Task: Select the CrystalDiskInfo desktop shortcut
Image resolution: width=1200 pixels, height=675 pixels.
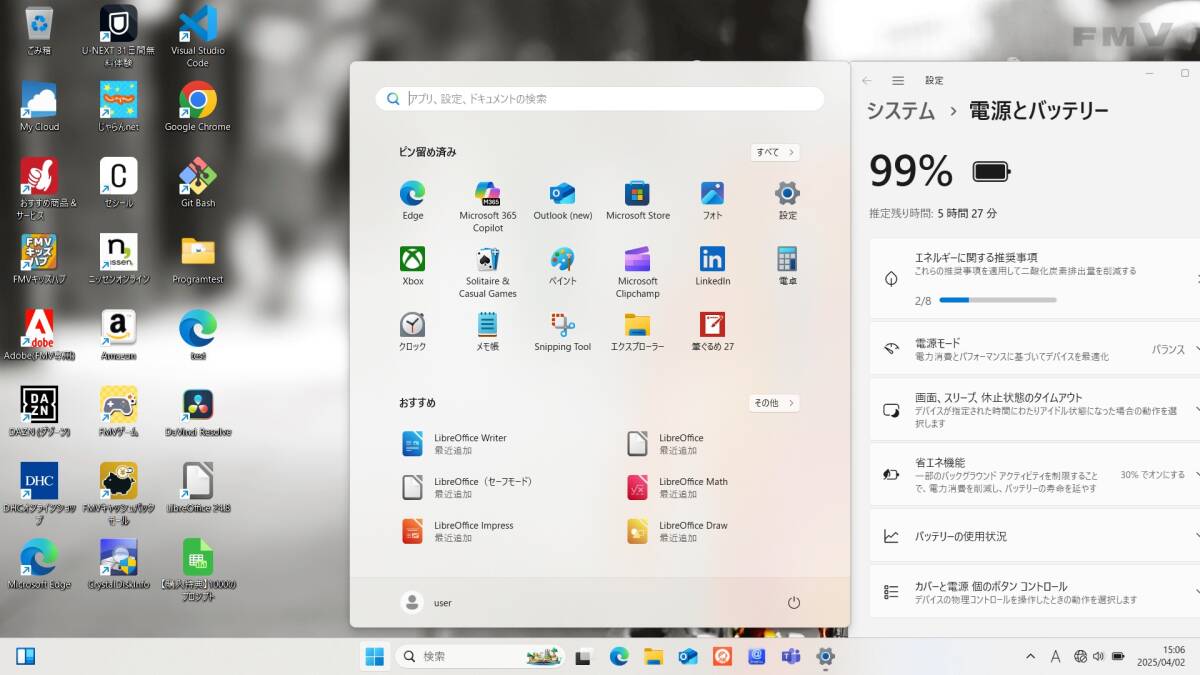Action: (x=119, y=565)
